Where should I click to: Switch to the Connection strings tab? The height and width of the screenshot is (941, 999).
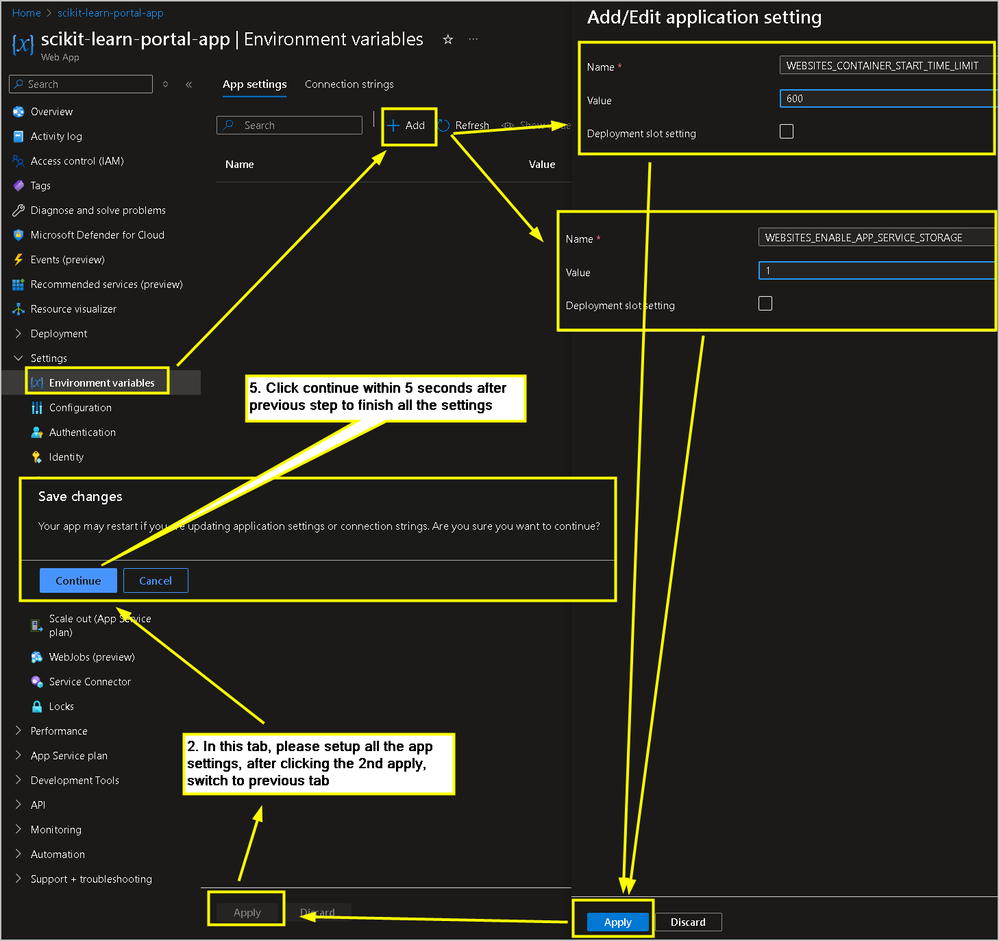click(x=349, y=84)
